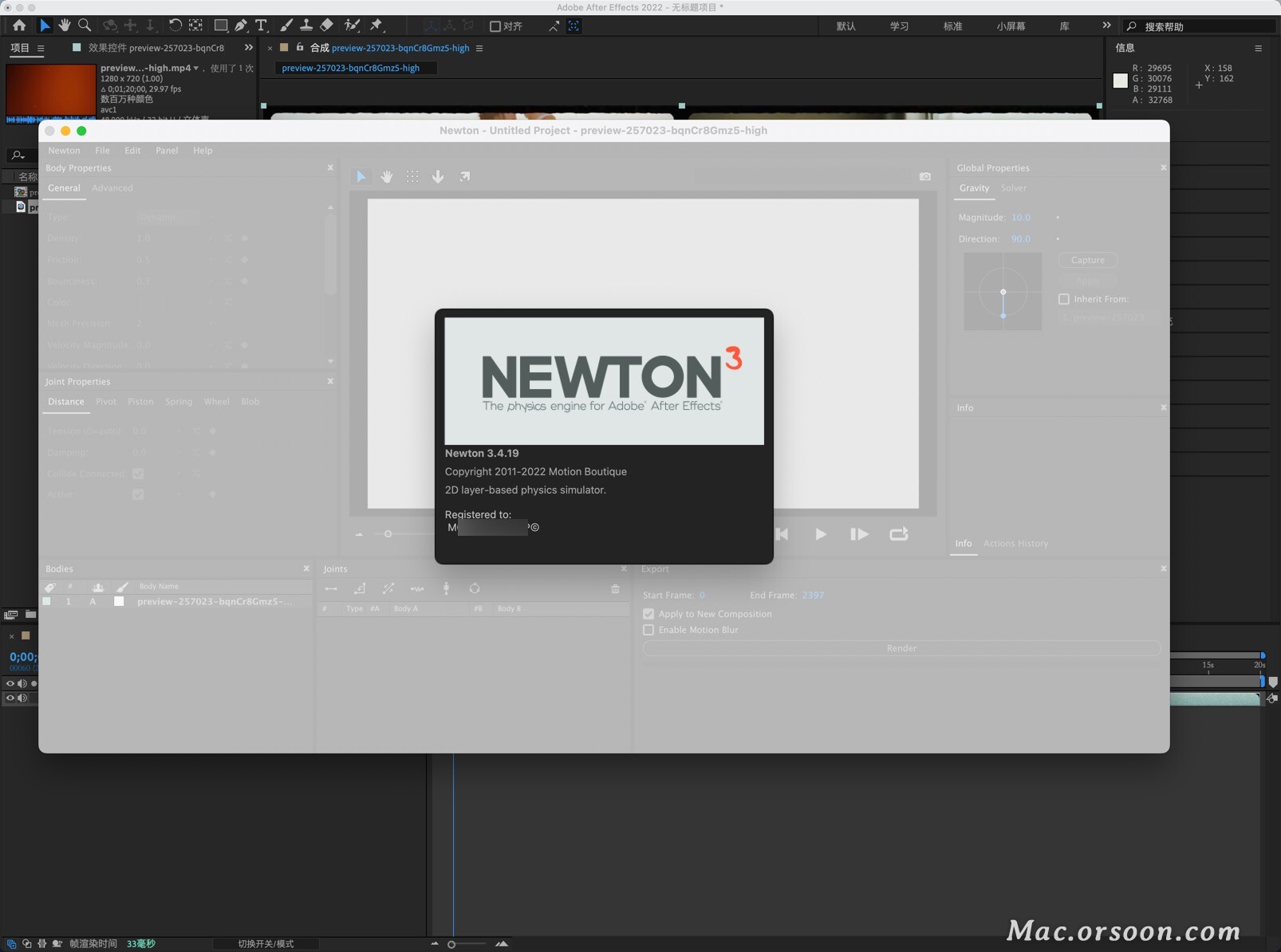Open the Help menu in Newton
This screenshot has height=952, width=1281.
203,150
